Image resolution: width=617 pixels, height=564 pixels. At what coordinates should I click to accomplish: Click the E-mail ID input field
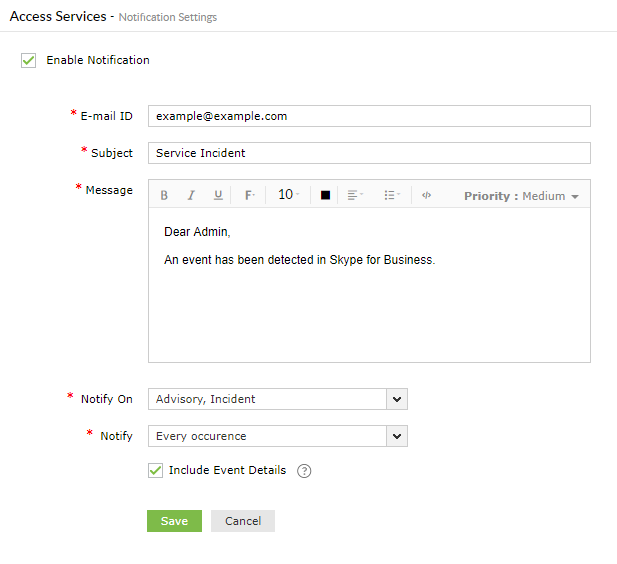tap(368, 116)
